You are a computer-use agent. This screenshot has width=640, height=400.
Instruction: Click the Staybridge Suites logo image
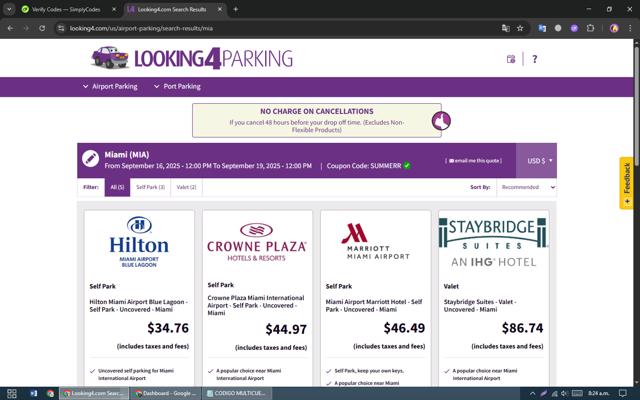click(x=493, y=242)
